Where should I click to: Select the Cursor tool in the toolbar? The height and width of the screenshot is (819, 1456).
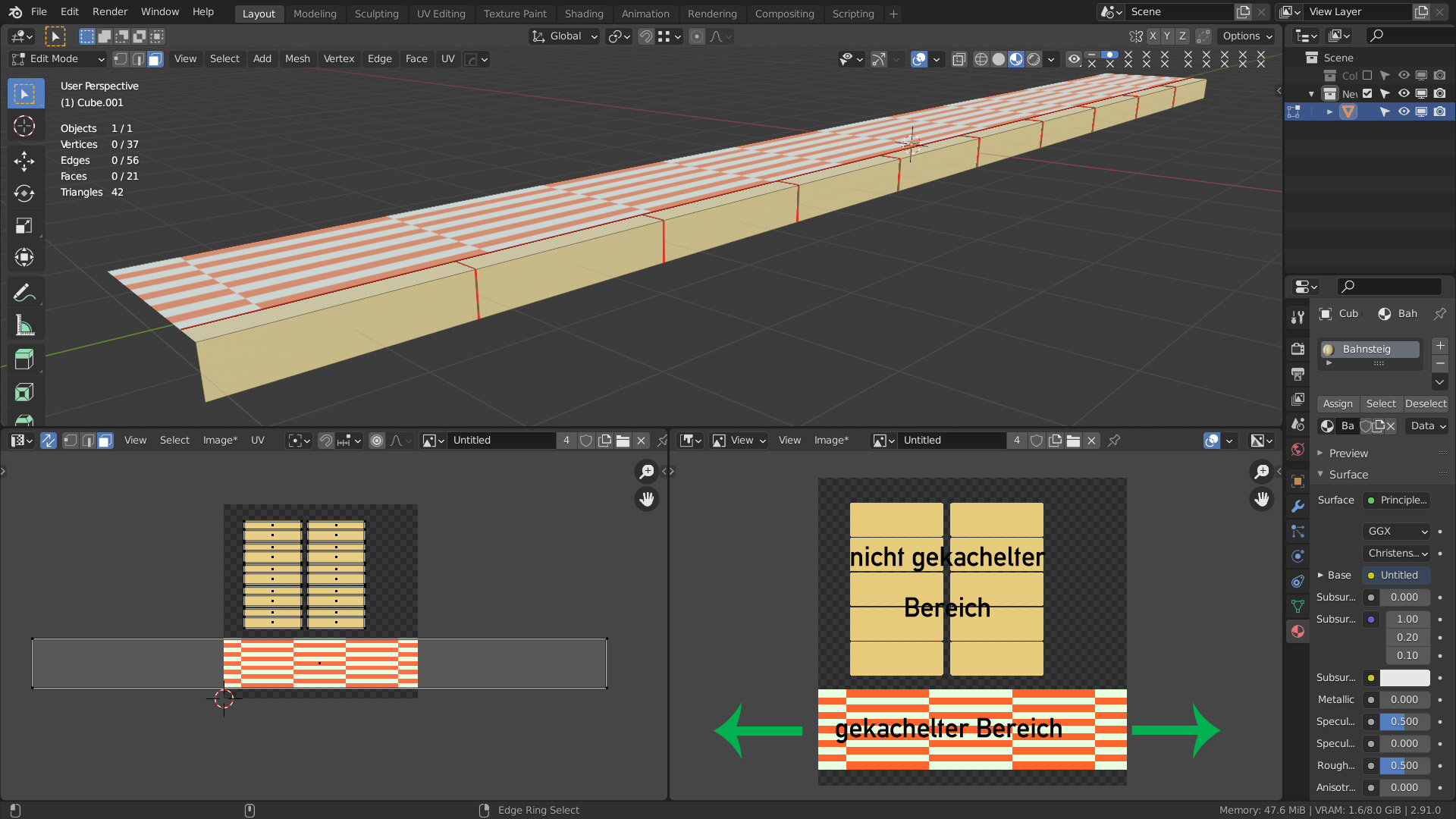(24, 127)
